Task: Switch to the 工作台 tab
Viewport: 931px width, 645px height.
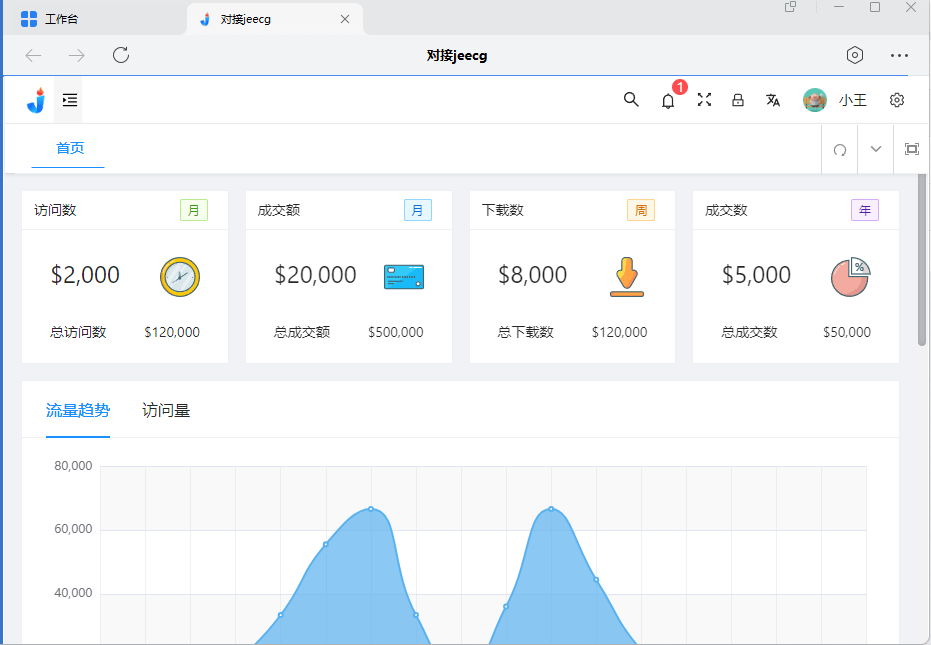Action: click(x=95, y=19)
